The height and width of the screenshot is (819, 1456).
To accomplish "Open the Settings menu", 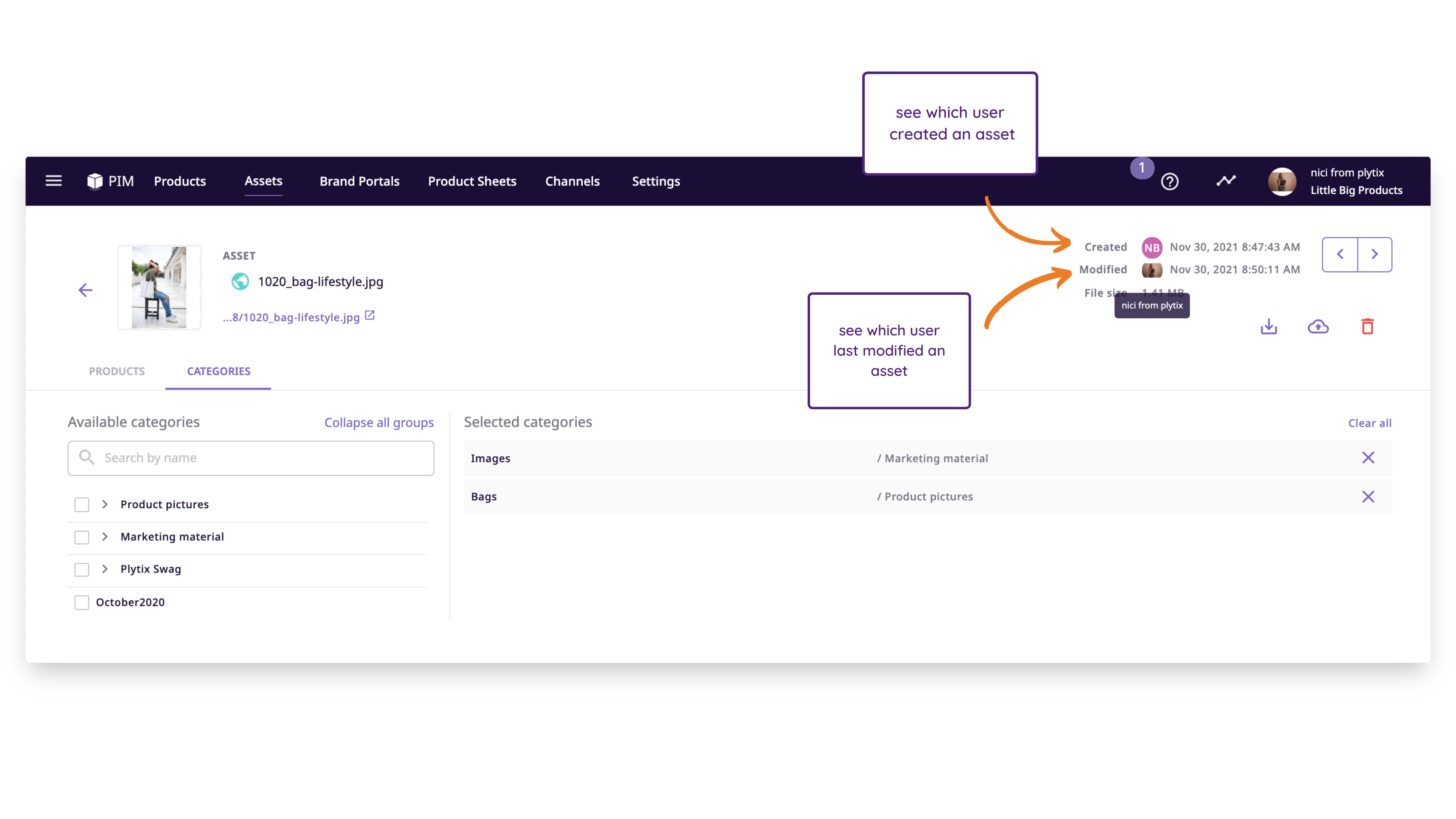I will pos(656,181).
